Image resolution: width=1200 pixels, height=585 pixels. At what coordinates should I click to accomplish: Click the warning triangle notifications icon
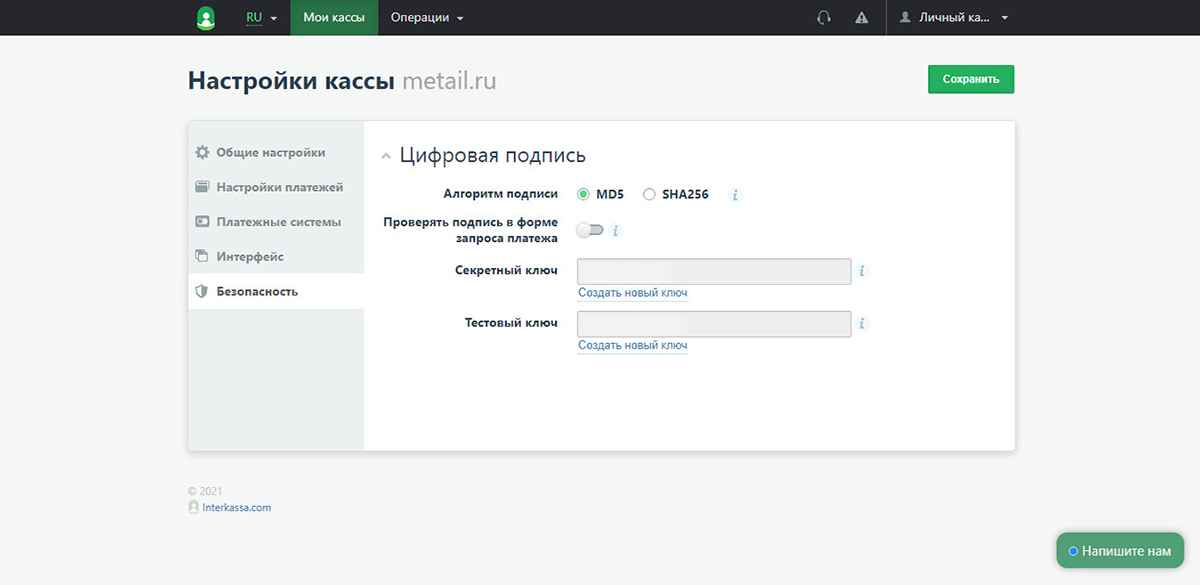pyautogui.click(x=861, y=18)
